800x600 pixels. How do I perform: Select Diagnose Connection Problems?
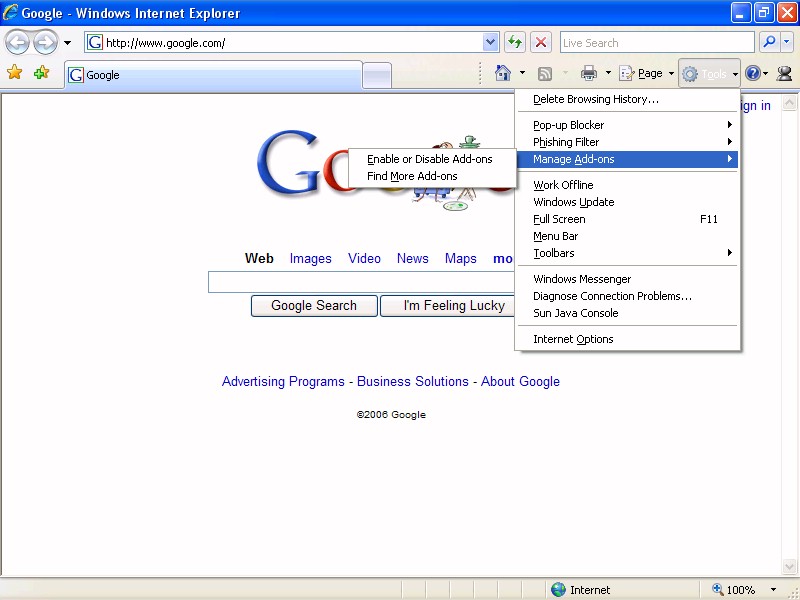pos(628,296)
